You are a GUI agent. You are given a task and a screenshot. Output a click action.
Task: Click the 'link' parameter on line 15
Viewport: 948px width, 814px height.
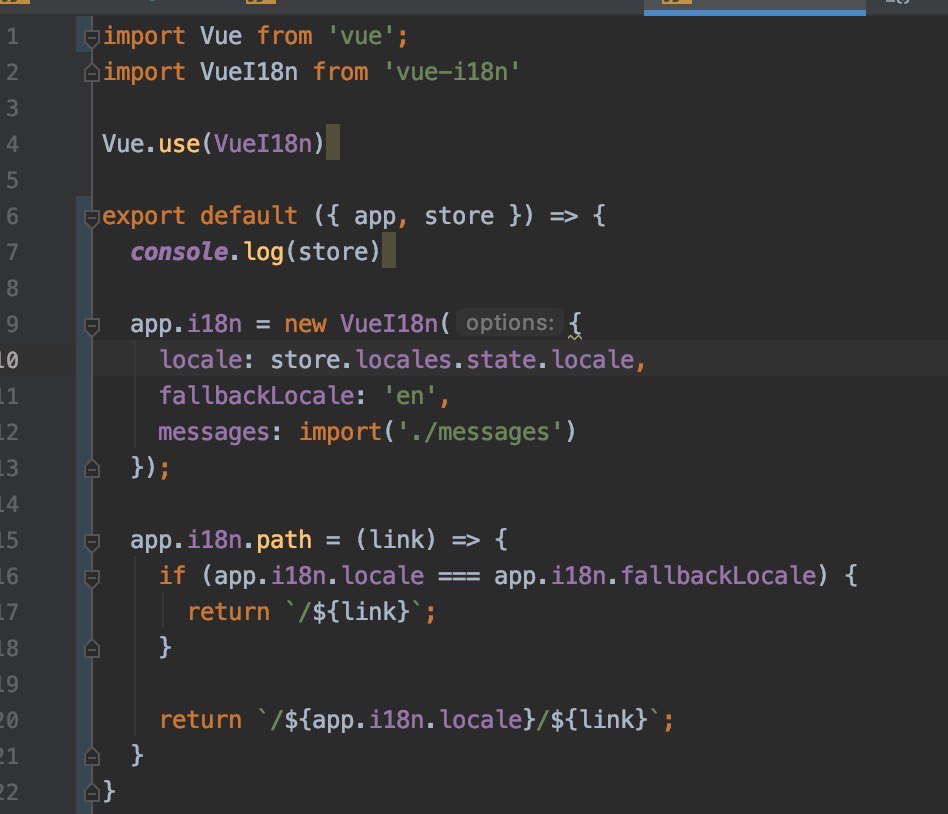tap(397, 539)
